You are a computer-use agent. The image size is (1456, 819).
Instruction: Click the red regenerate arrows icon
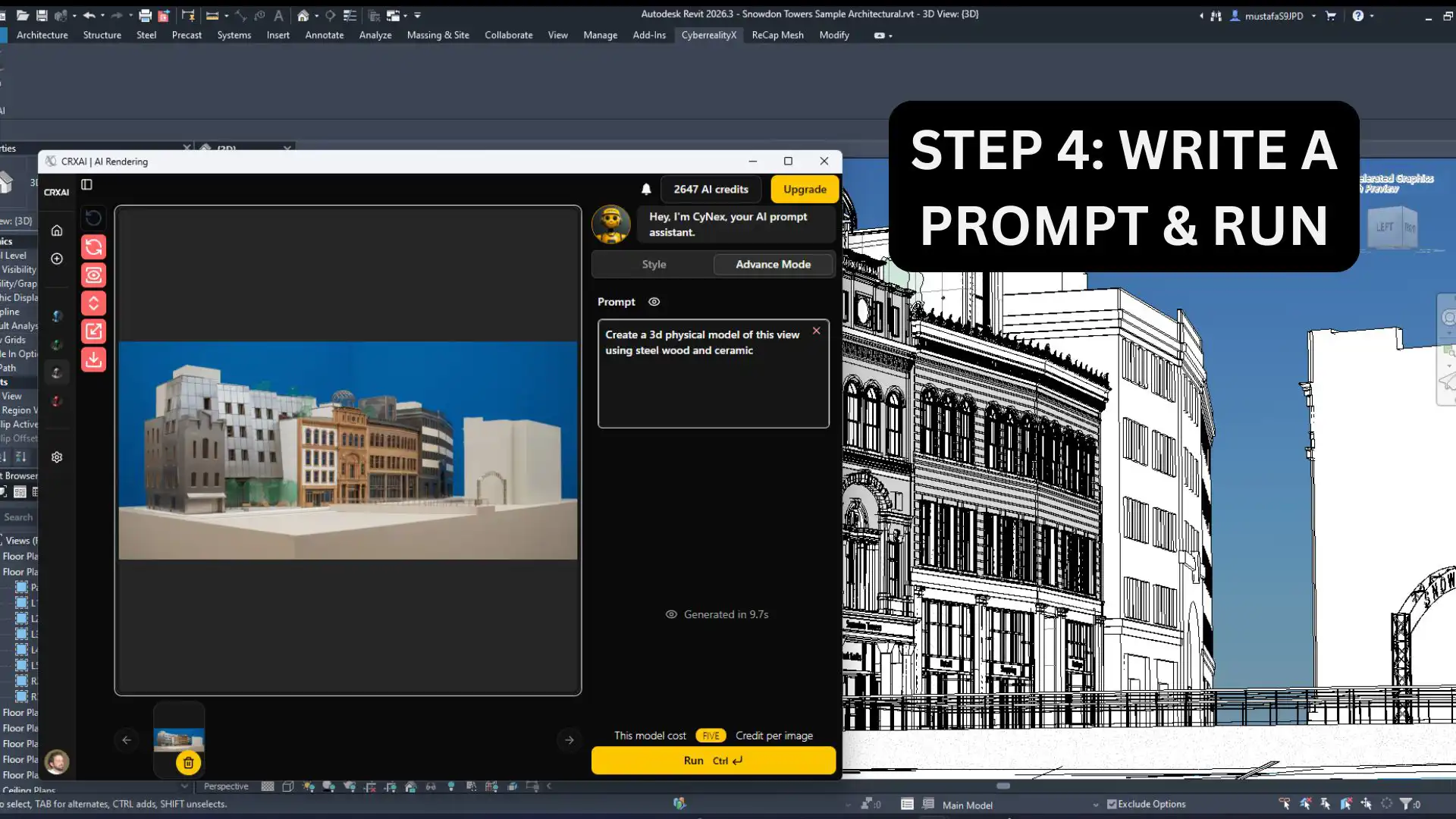(93, 247)
